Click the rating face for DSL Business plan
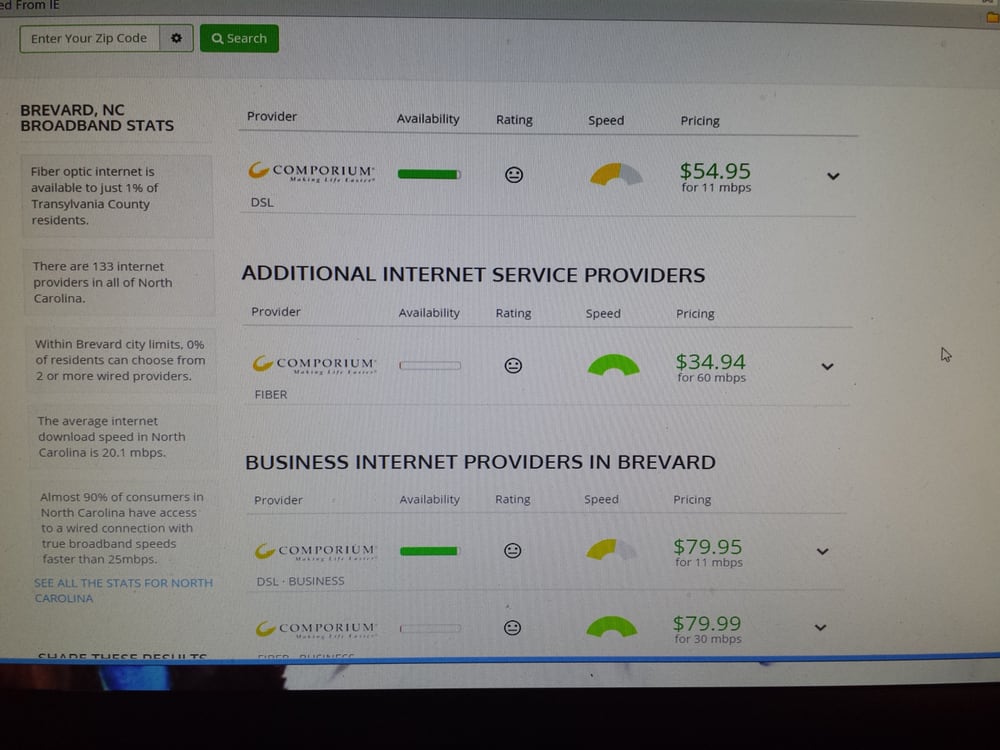1000x750 pixels. [513, 550]
